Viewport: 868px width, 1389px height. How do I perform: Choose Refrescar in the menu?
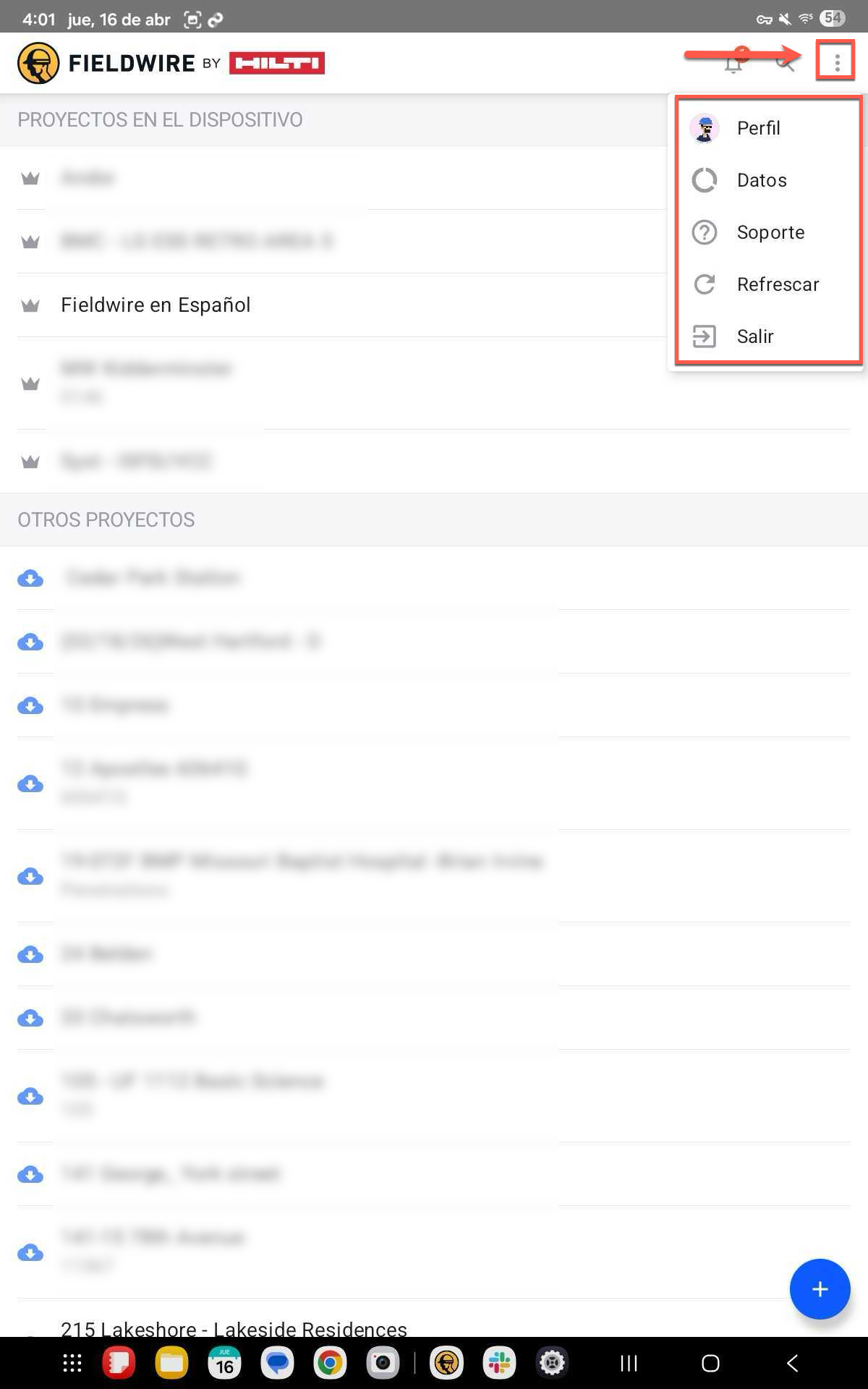point(778,284)
